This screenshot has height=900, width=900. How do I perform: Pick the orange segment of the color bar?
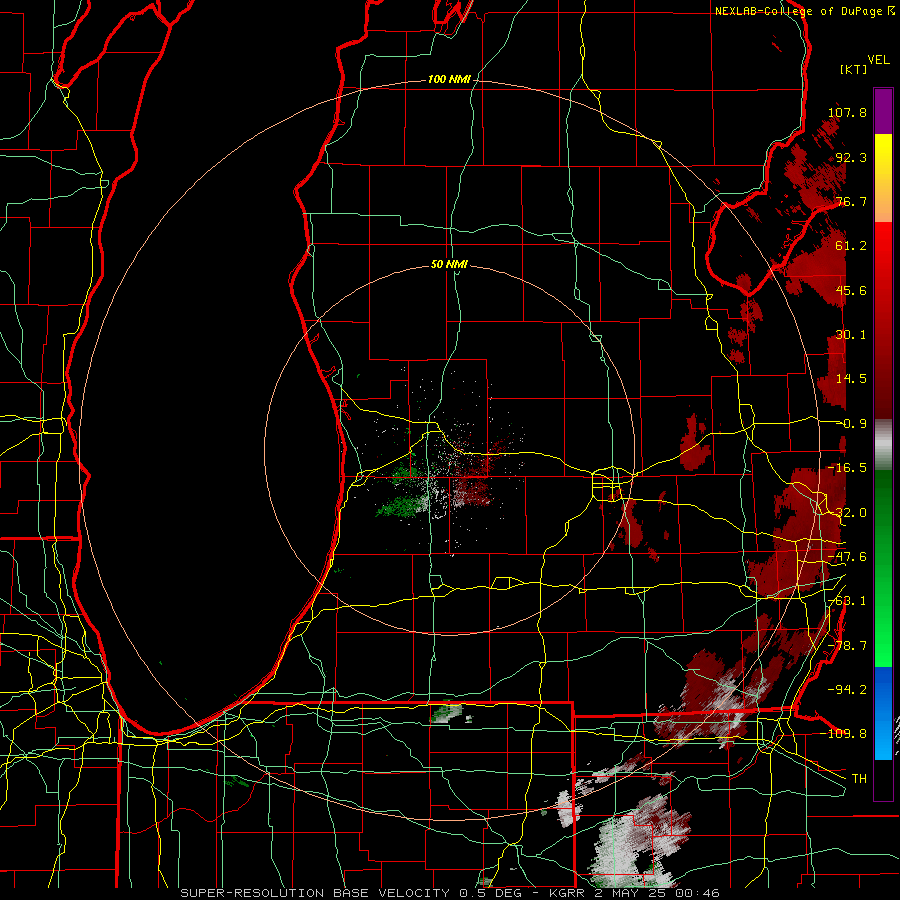coord(883,200)
